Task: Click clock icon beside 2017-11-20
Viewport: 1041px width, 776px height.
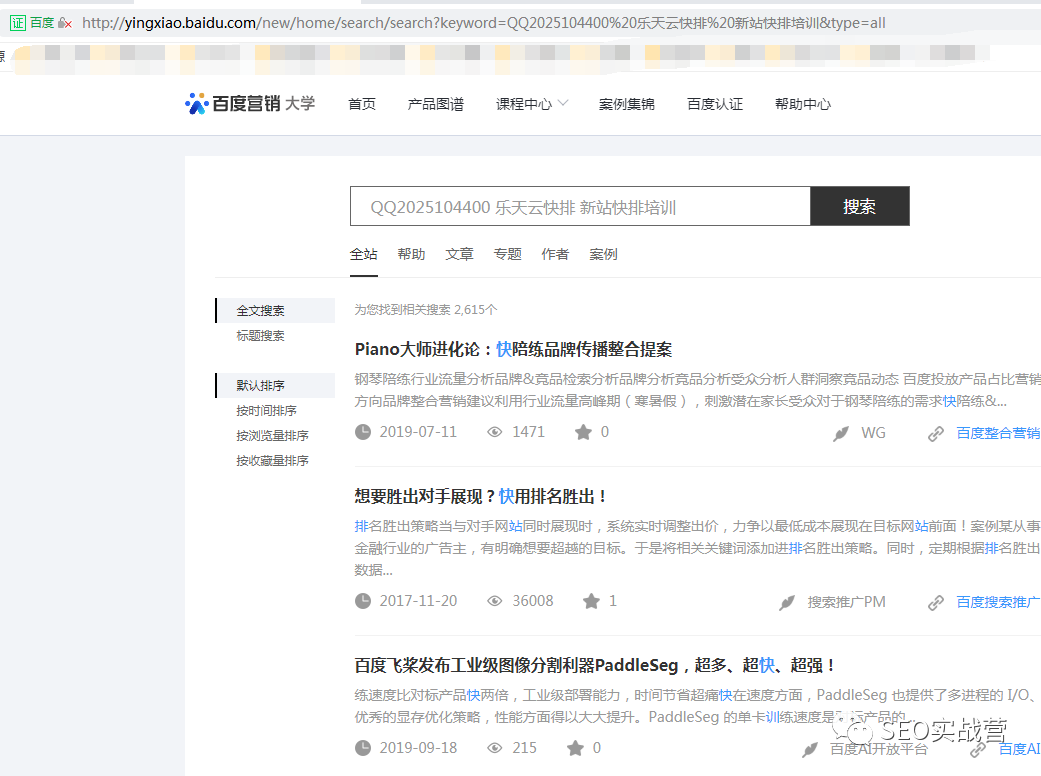Action: [x=362, y=601]
